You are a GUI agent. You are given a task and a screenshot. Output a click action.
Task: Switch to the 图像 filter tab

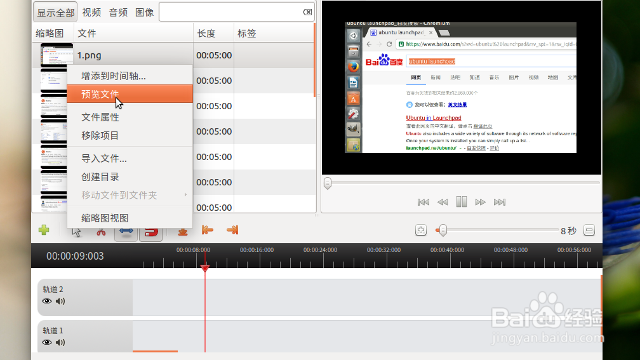click(x=144, y=12)
